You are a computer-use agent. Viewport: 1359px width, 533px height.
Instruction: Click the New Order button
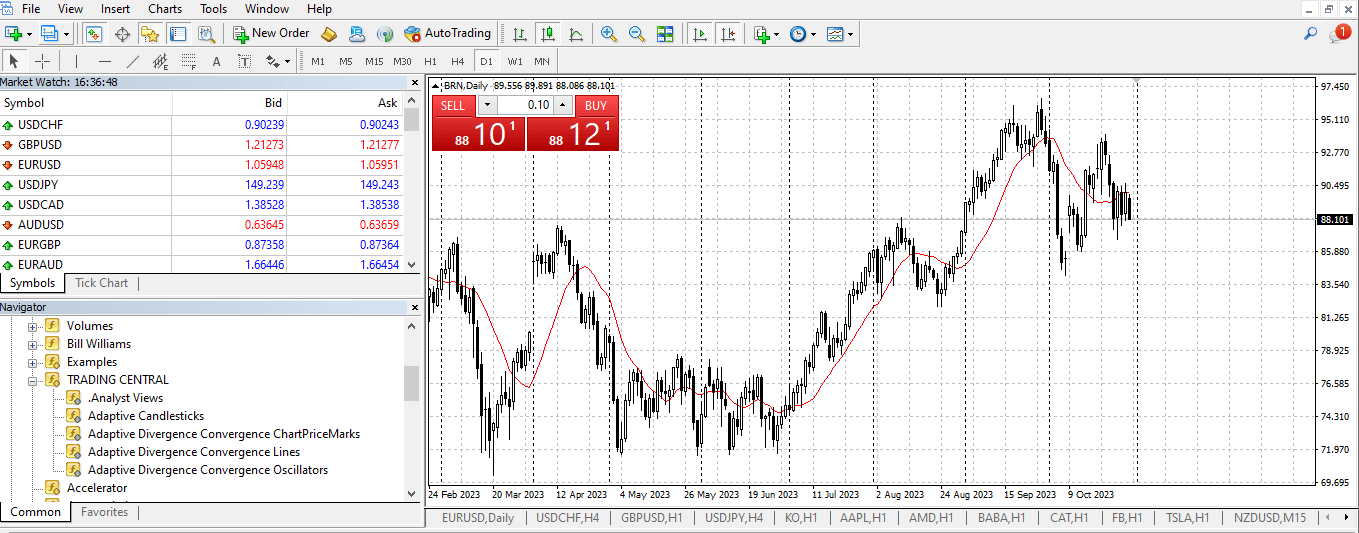tap(271, 34)
